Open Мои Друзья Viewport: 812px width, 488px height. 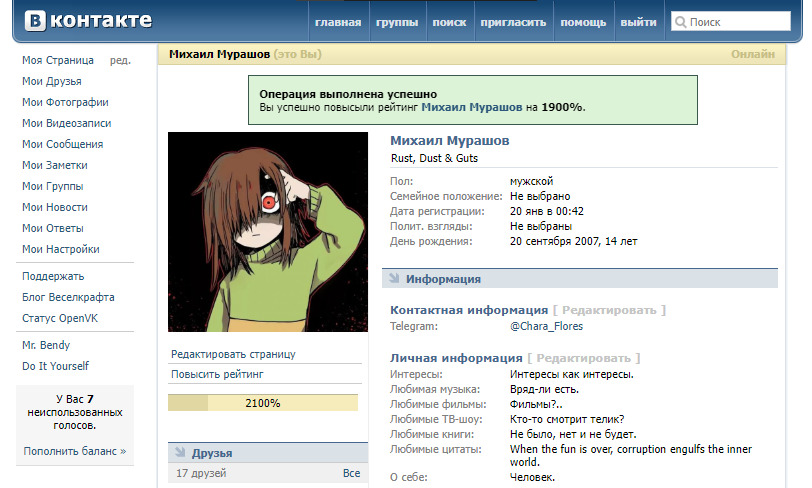52,81
